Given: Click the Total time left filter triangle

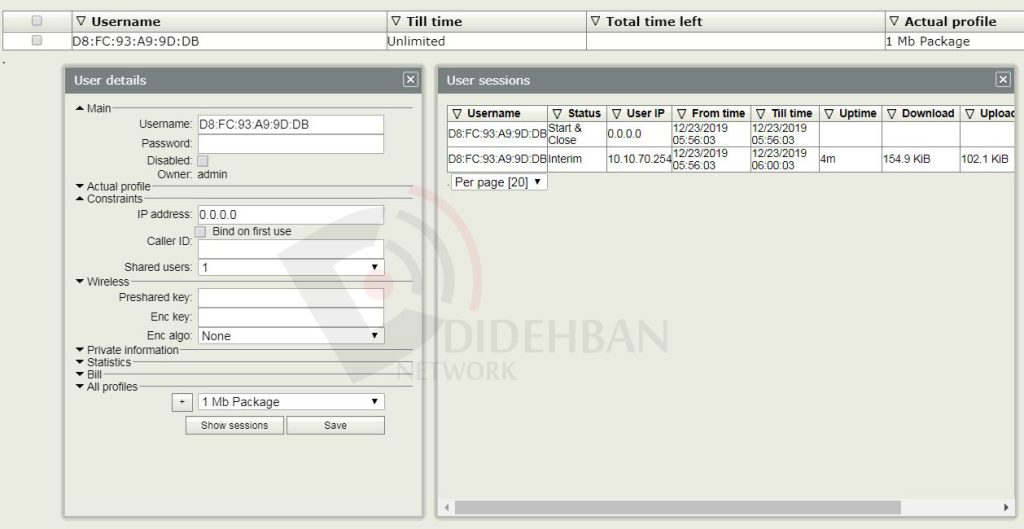Looking at the screenshot, I should click(x=595, y=21).
